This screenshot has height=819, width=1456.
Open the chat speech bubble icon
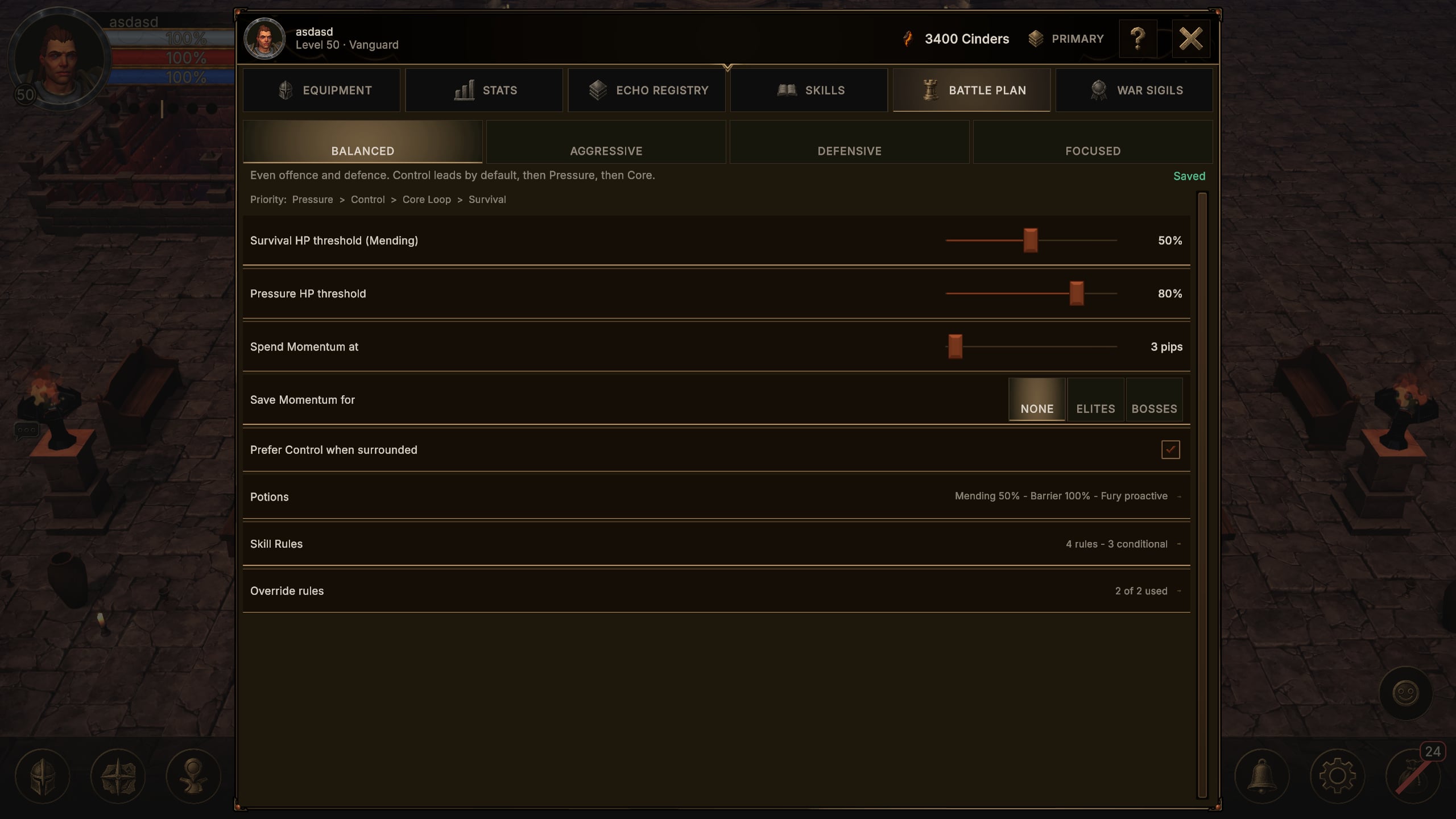coord(26,431)
